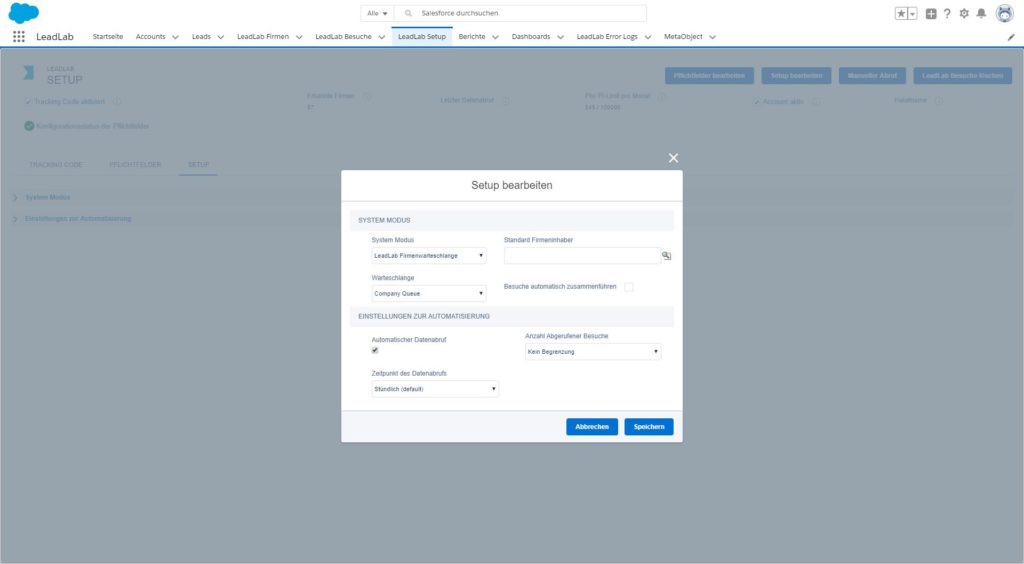This screenshot has height=564, width=1024.
Task: Click the Pflichtfelder bearbeiten button
Action: (x=709, y=76)
